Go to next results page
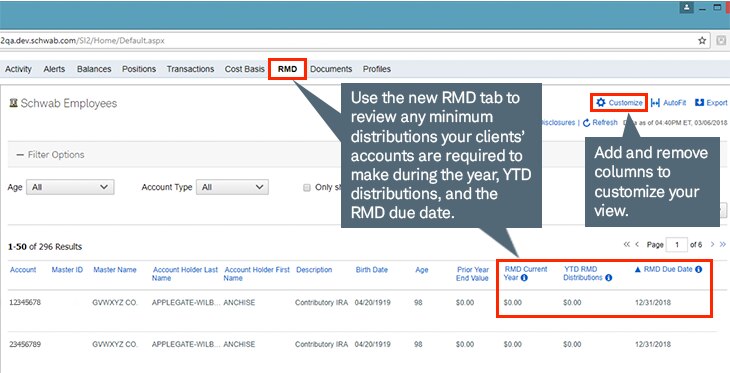 point(712,244)
